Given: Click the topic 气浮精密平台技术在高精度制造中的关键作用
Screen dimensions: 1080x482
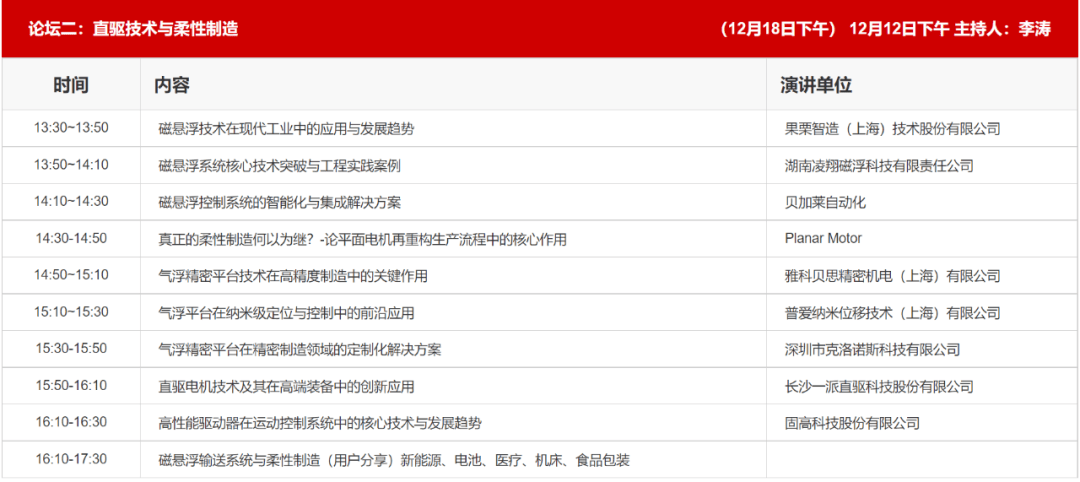Looking at the screenshot, I should click(293, 276).
